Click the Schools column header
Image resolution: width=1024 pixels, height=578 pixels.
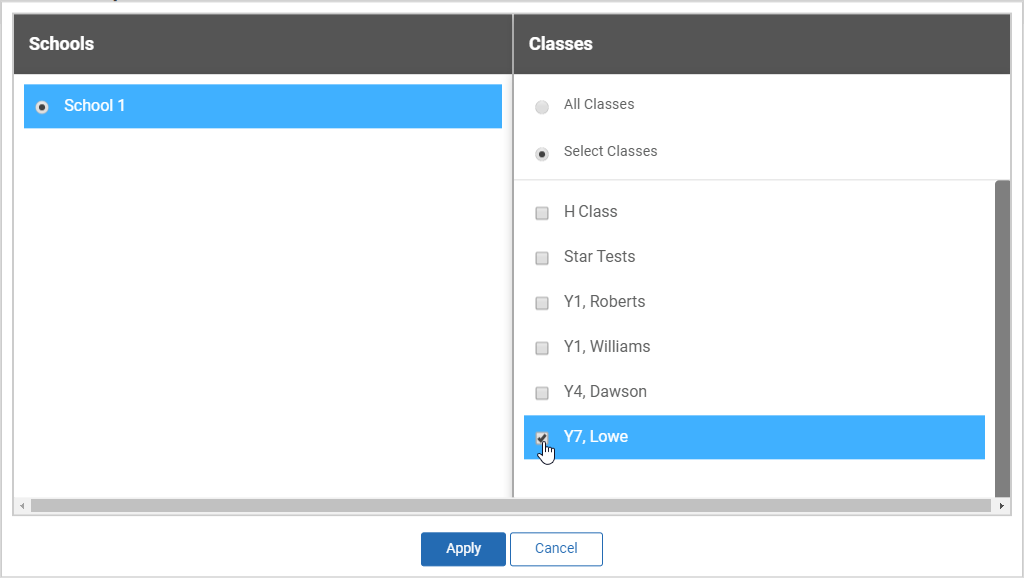pyautogui.click(x=61, y=44)
